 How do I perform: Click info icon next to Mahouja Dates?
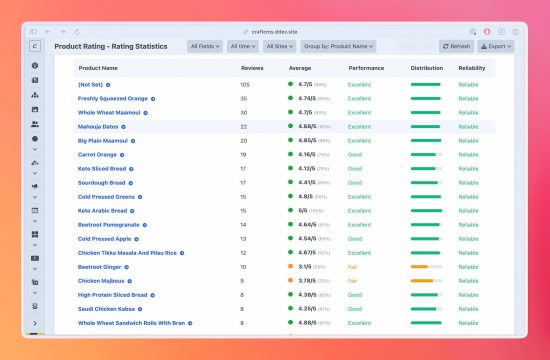click(123, 127)
